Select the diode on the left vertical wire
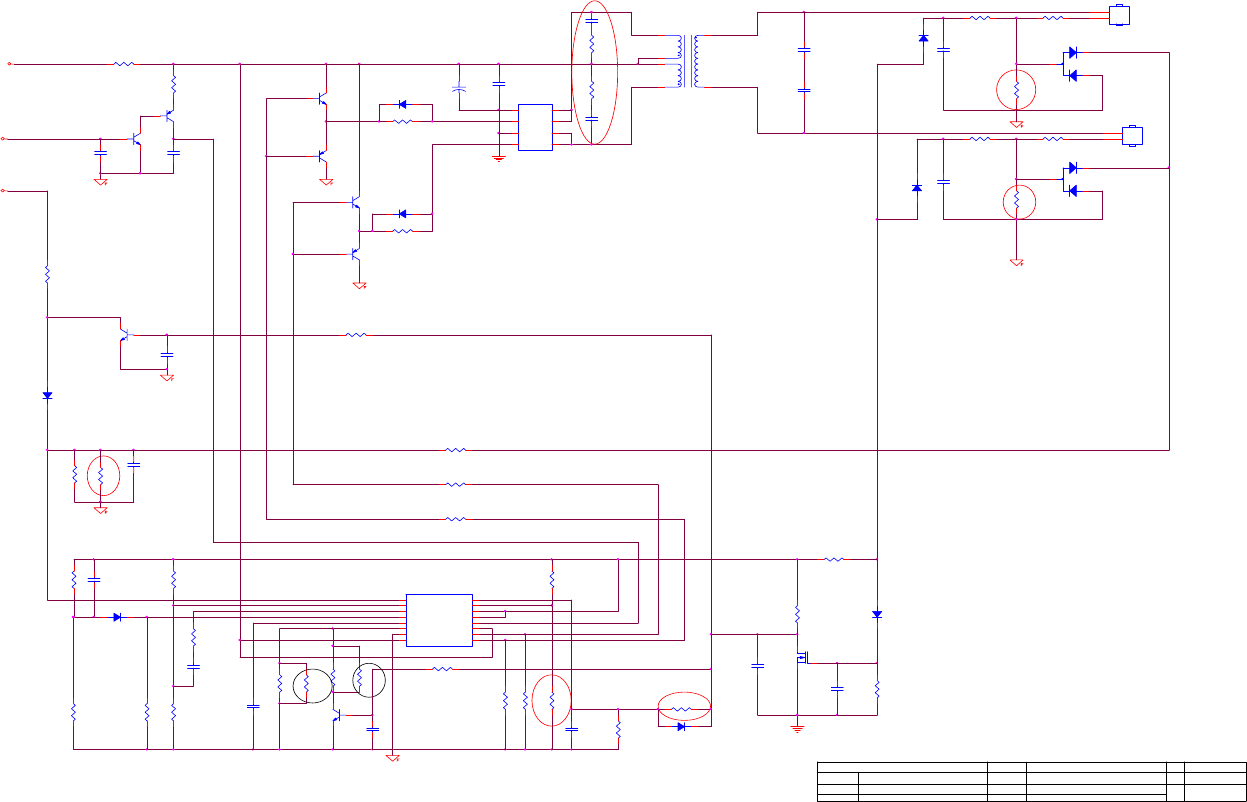 [x=47, y=395]
